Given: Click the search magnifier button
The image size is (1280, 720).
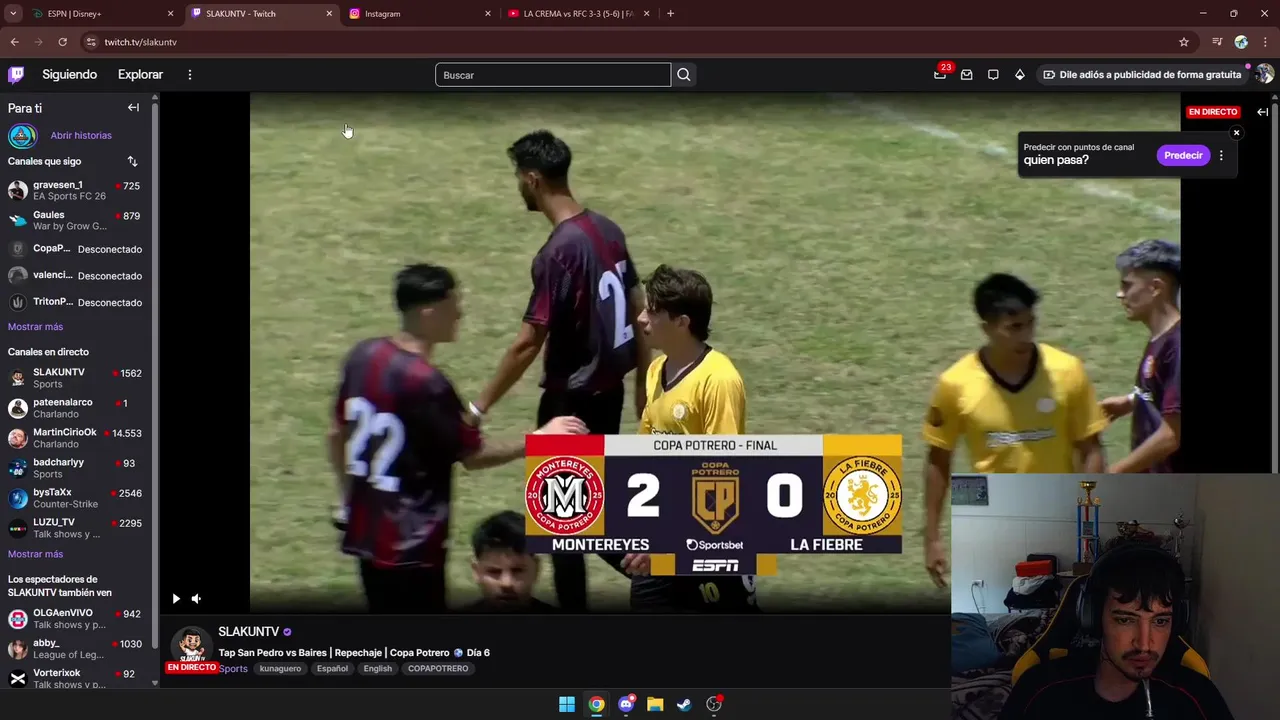Looking at the screenshot, I should 683,75.
